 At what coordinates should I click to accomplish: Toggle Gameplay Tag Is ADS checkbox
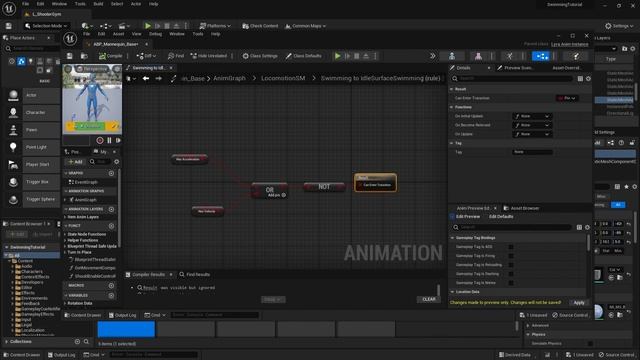click(511, 247)
